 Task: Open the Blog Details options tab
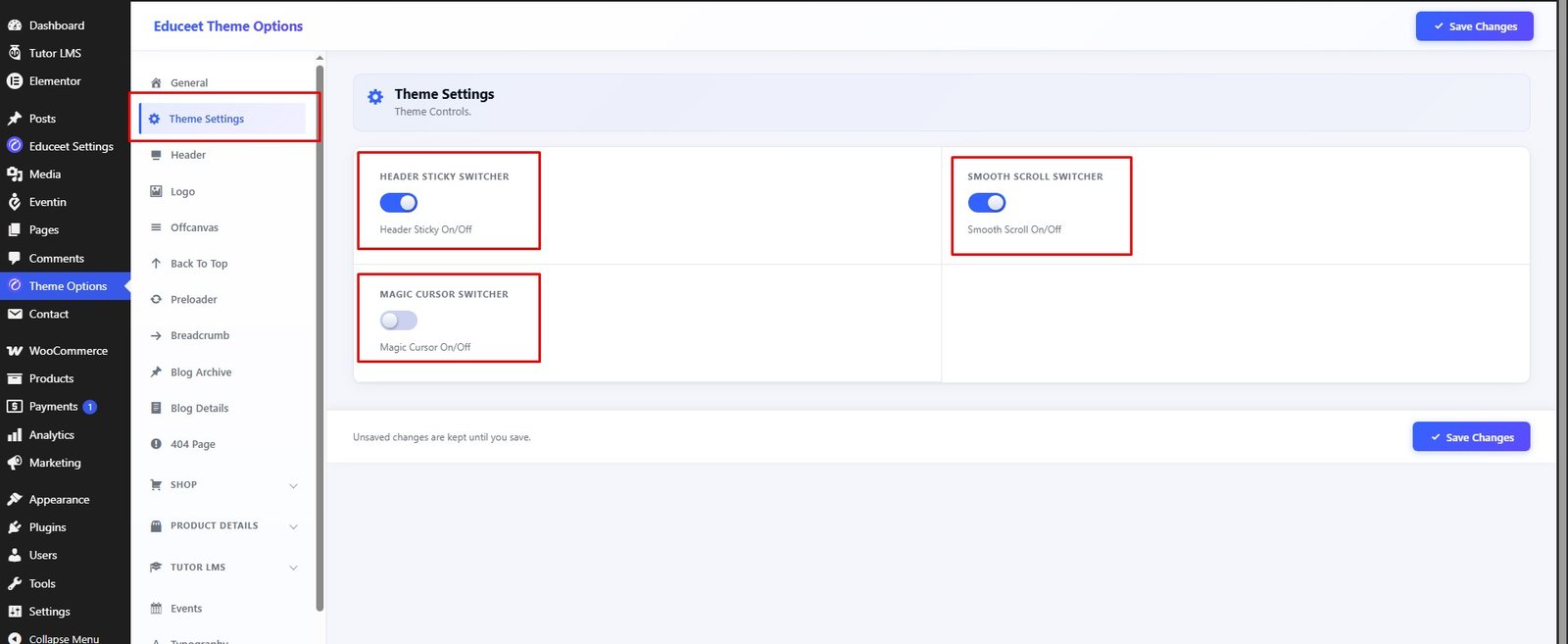222,408
